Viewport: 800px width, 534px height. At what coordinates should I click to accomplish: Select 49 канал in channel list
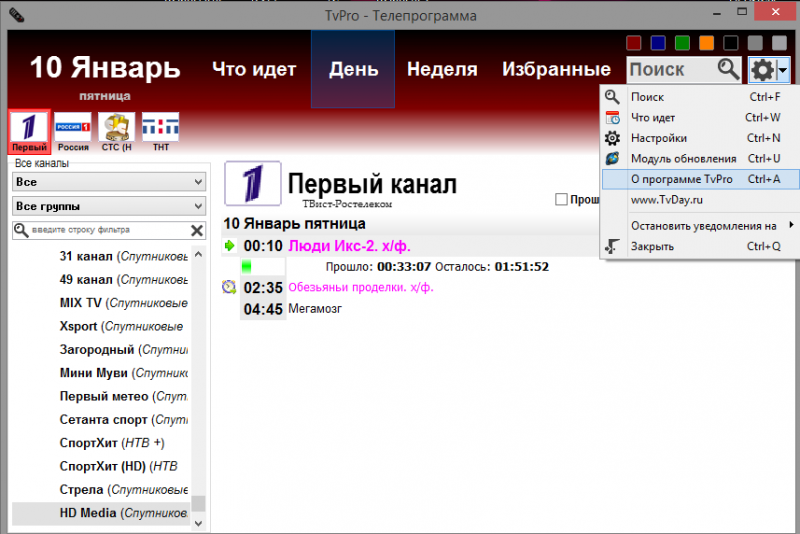[x=123, y=279]
